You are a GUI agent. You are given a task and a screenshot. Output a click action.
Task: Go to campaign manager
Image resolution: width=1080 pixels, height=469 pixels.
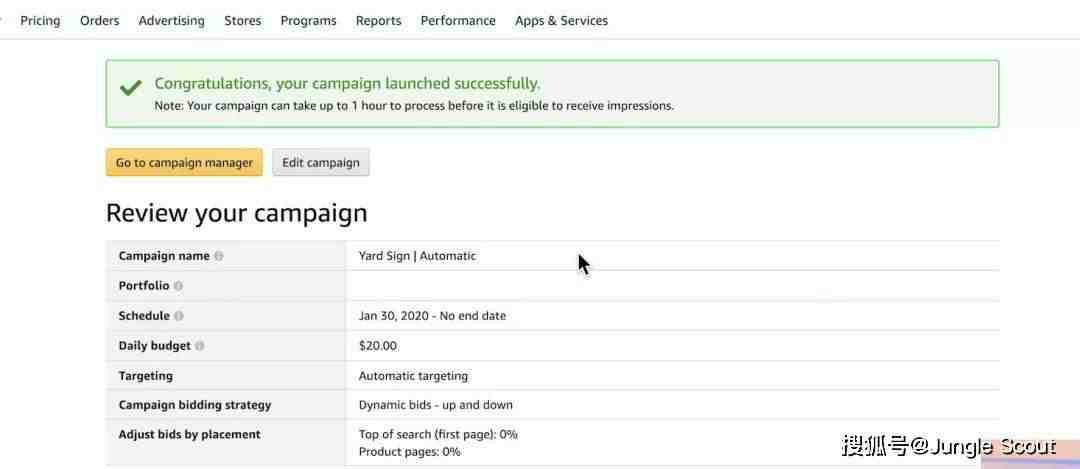(184, 163)
